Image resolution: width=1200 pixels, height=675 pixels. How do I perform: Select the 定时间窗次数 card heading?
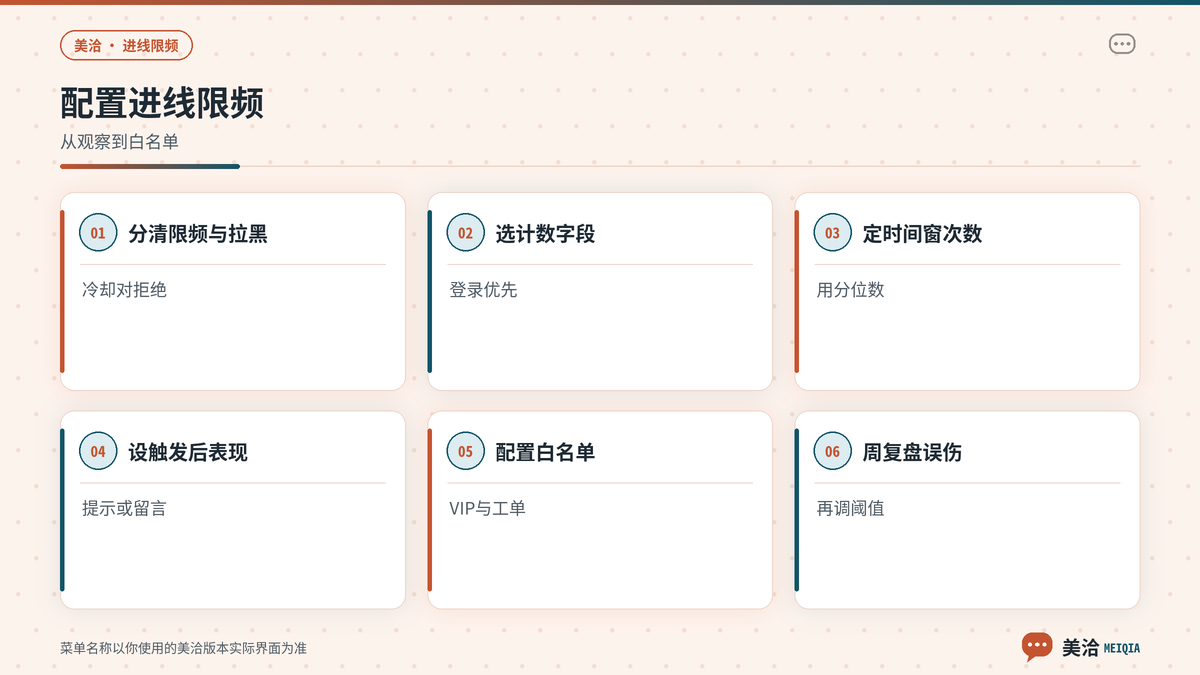922,234
